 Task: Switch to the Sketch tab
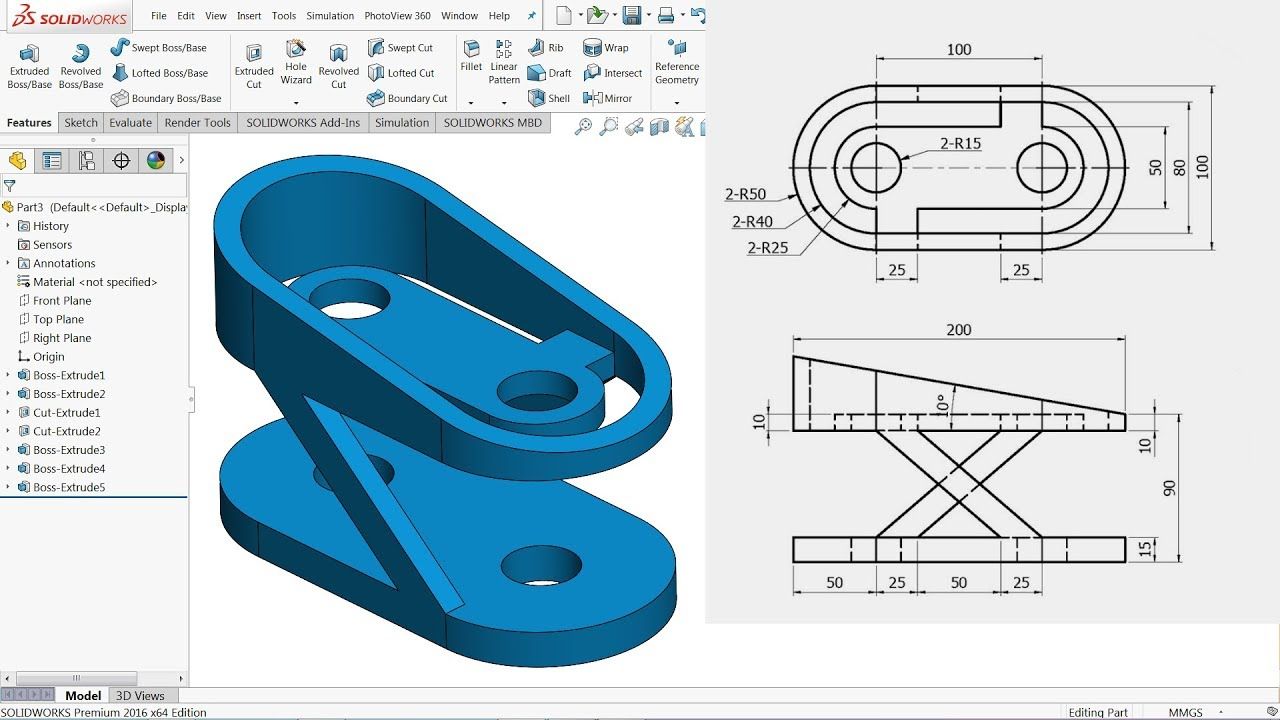click(81, 123)
